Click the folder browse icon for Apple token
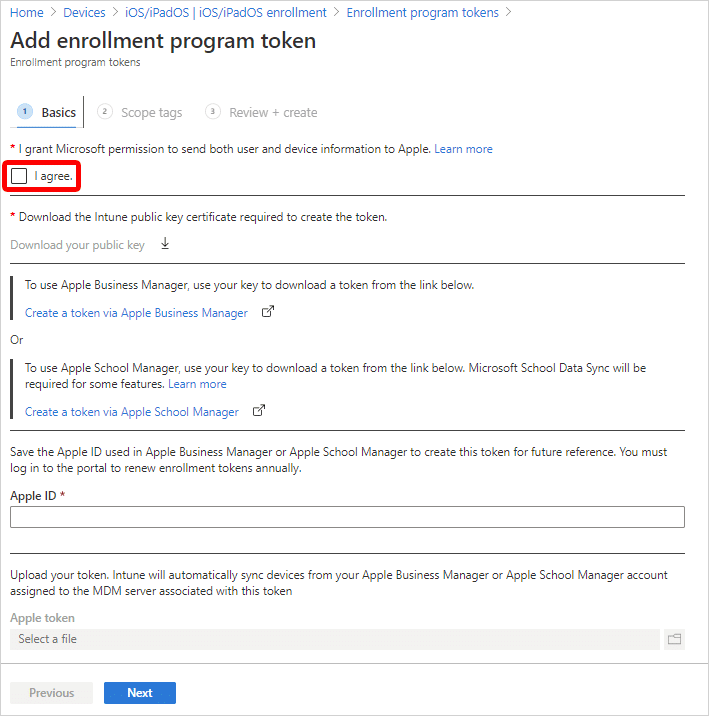 click(674, 639)
